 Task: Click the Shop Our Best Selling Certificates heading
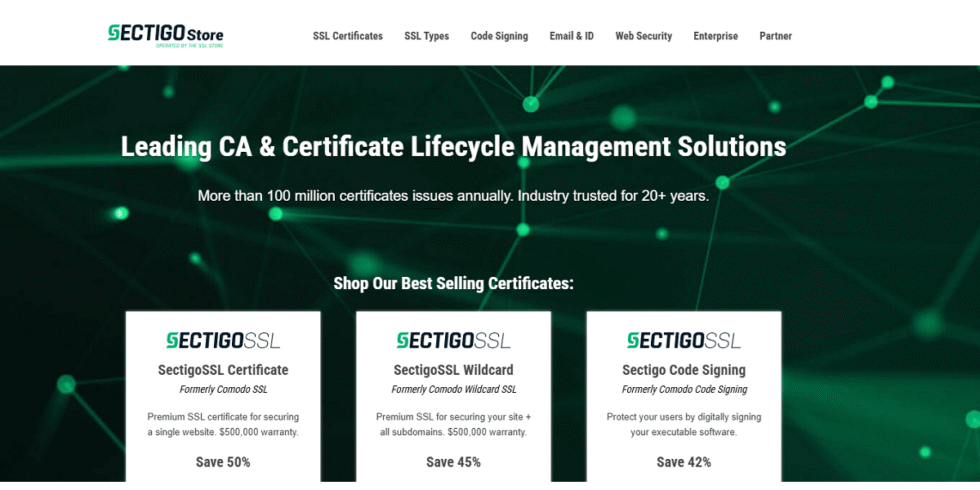(454, 283)
